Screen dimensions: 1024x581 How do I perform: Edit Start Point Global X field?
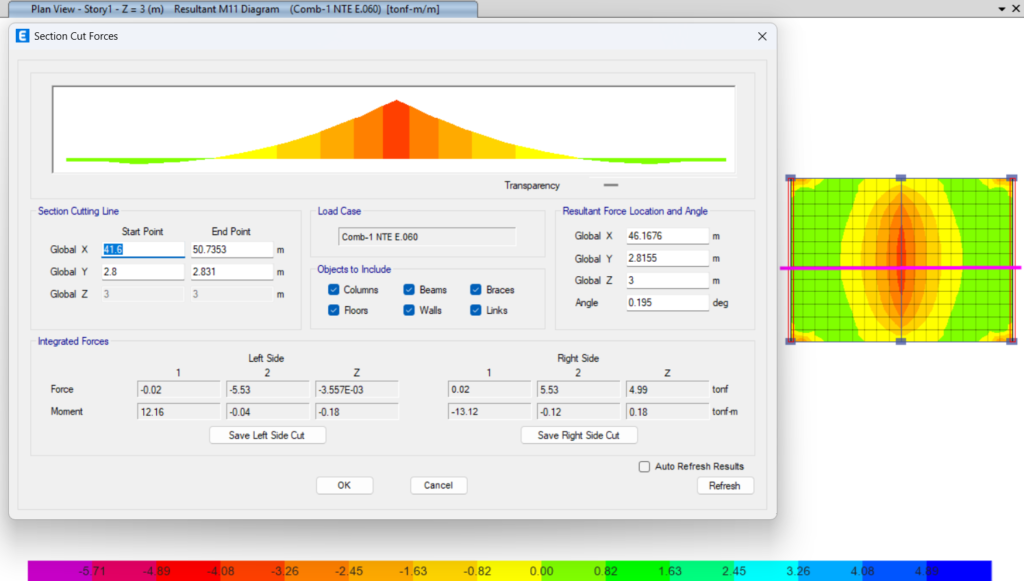tap(142, 250)
